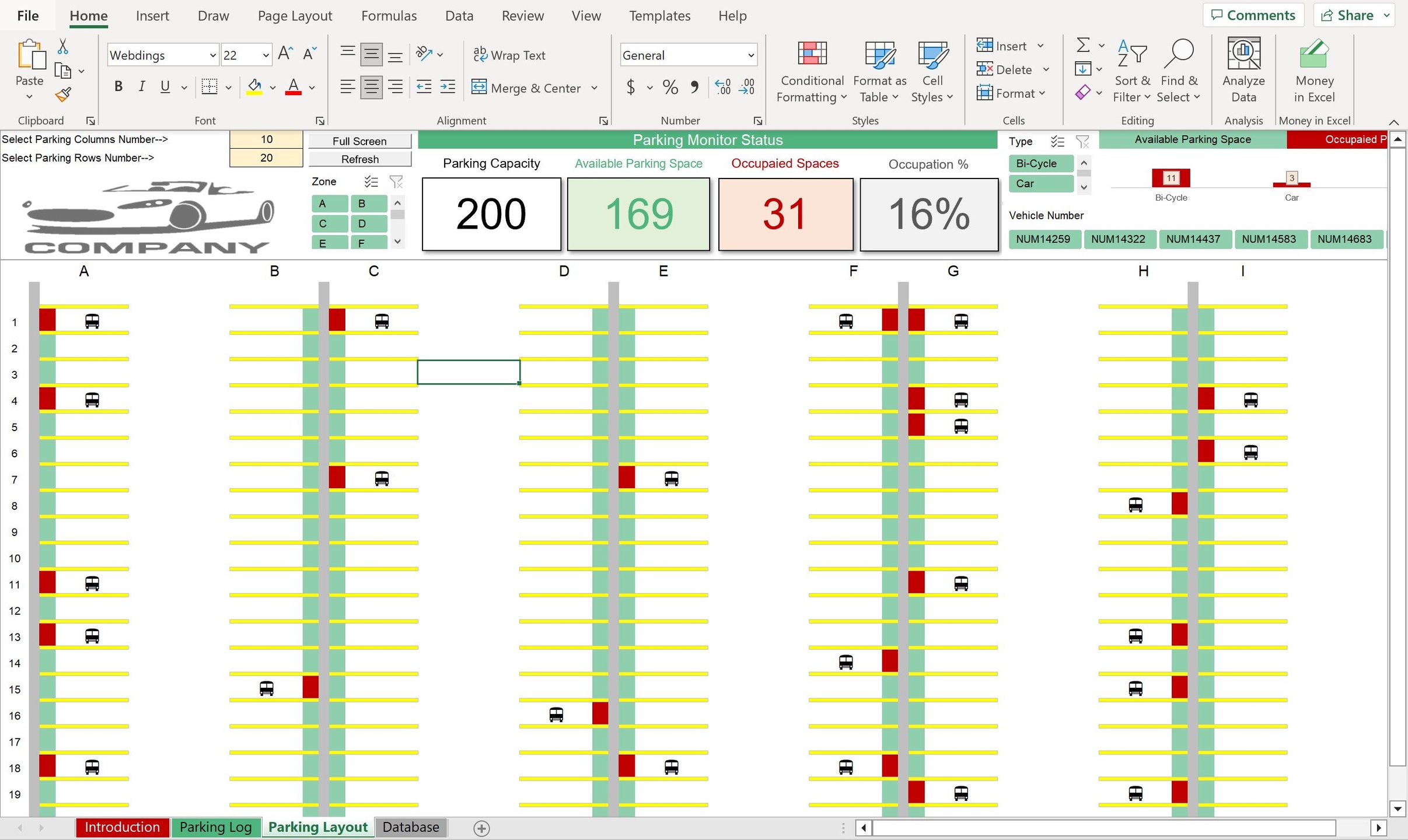Open the number format General dropdown
The height and width of the screenshot is (840, 1408).
coord(750,55)
